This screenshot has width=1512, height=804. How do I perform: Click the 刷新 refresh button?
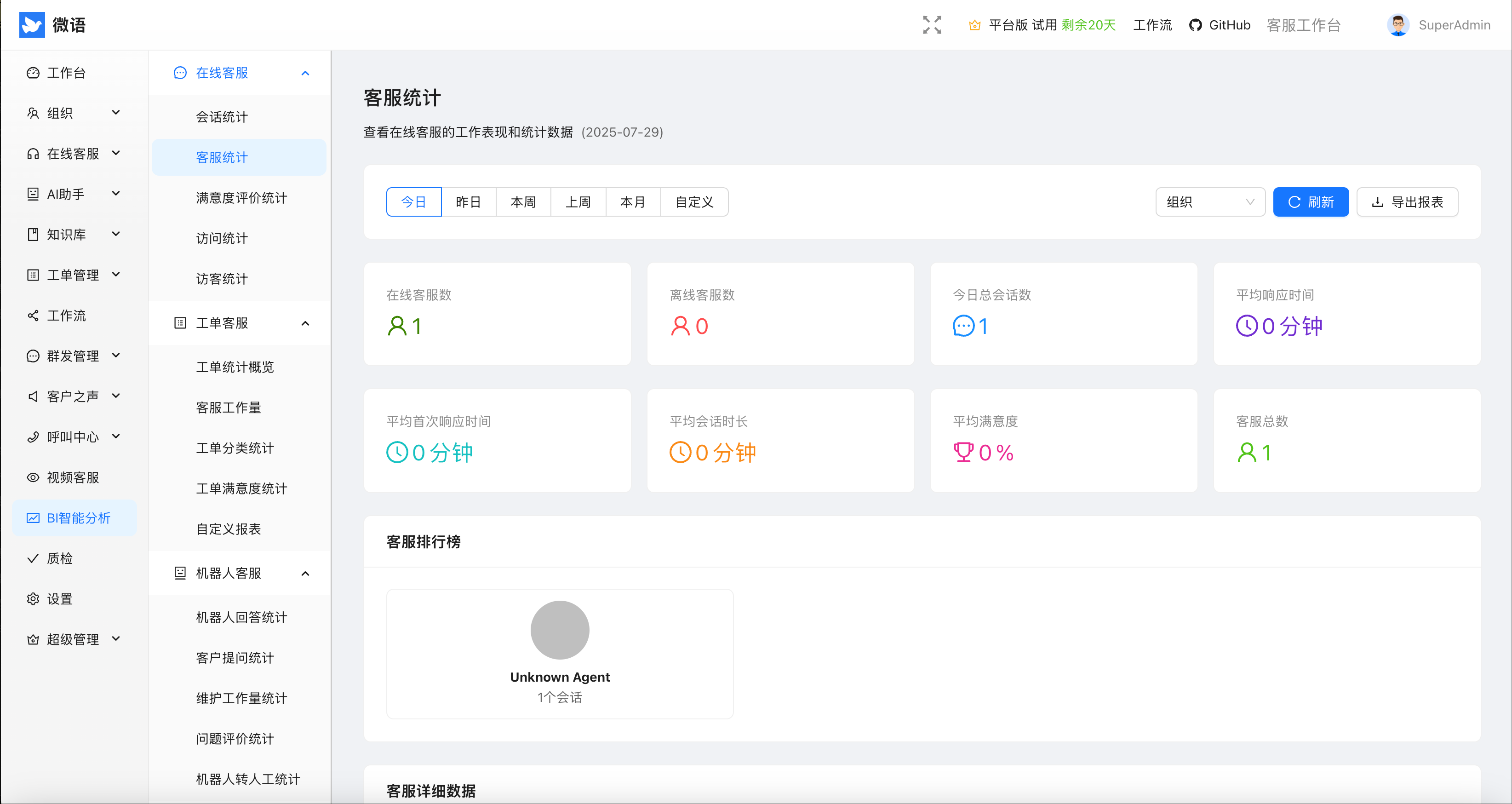tap(1310, 202)
